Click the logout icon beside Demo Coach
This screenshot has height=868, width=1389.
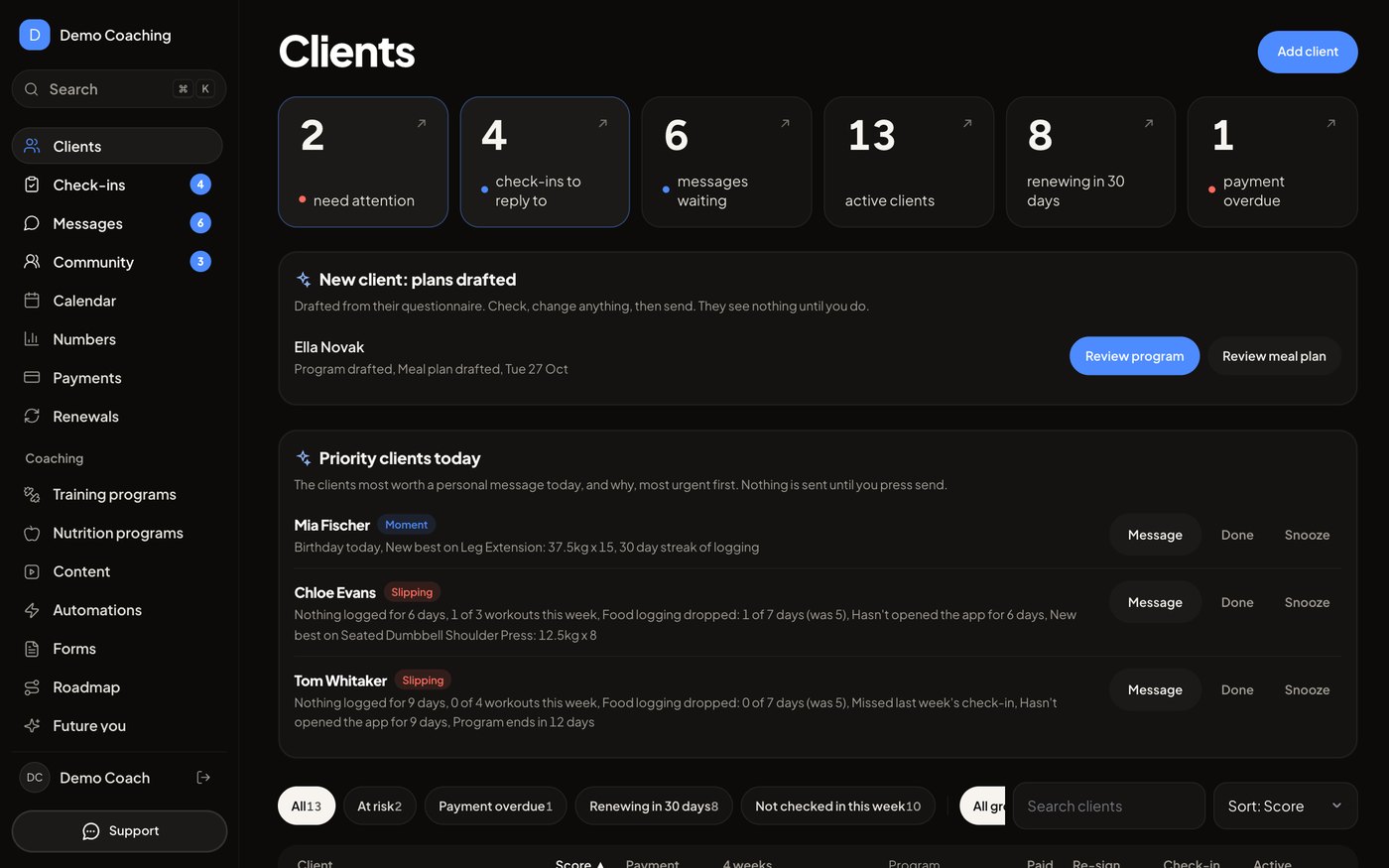tap(203, 778)
